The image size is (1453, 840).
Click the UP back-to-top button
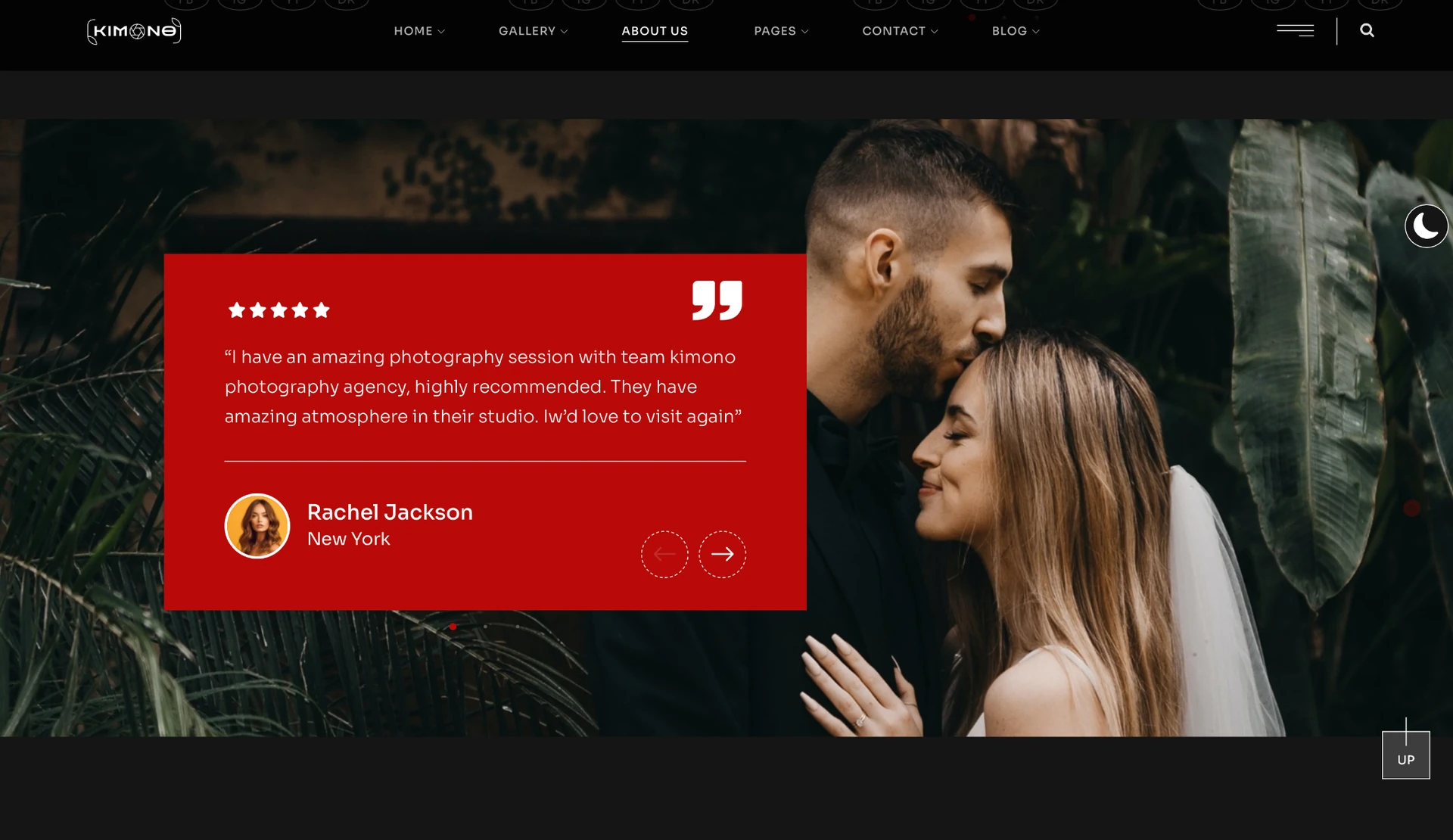pyautogui.click(x=1405, y=754)
